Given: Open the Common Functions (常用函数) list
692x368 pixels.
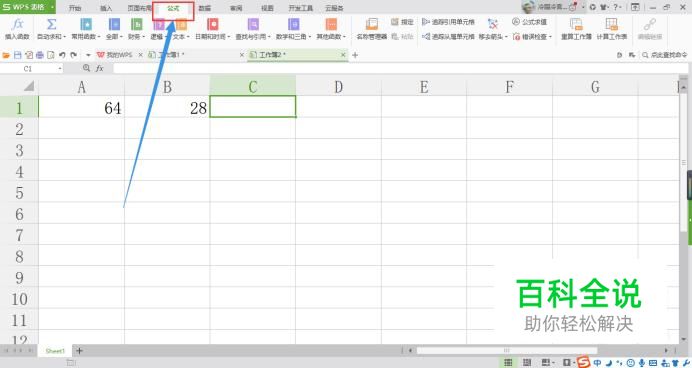Looking at the screenshot, I should pos(86,29).
